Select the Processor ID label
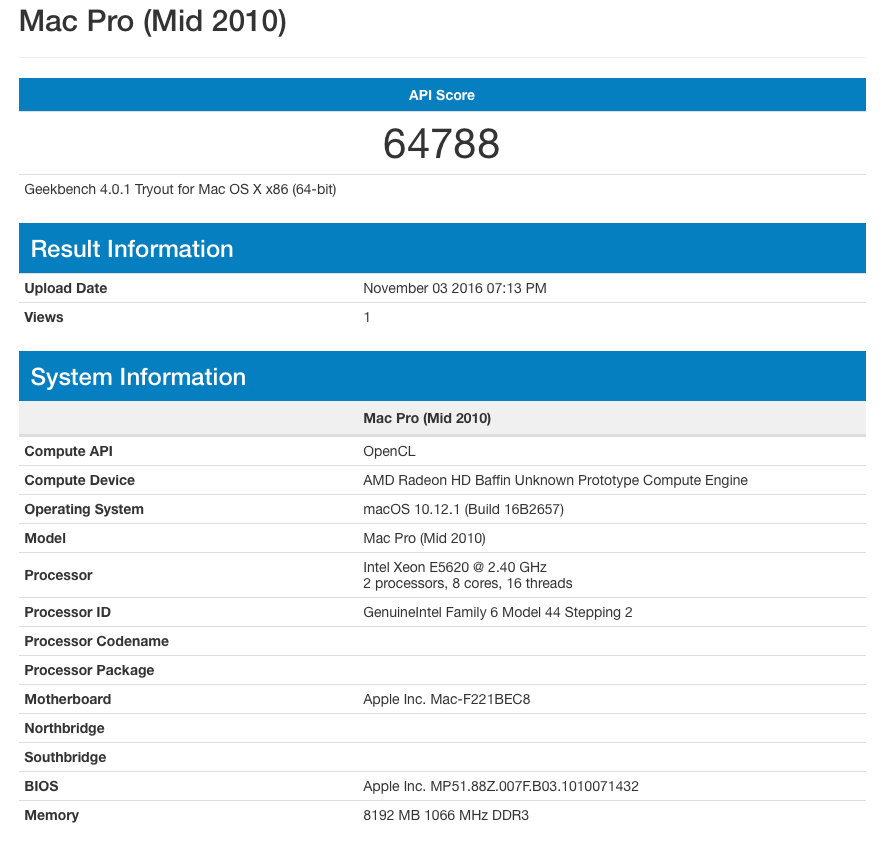The image size is (882, 847). coord(68,612)
